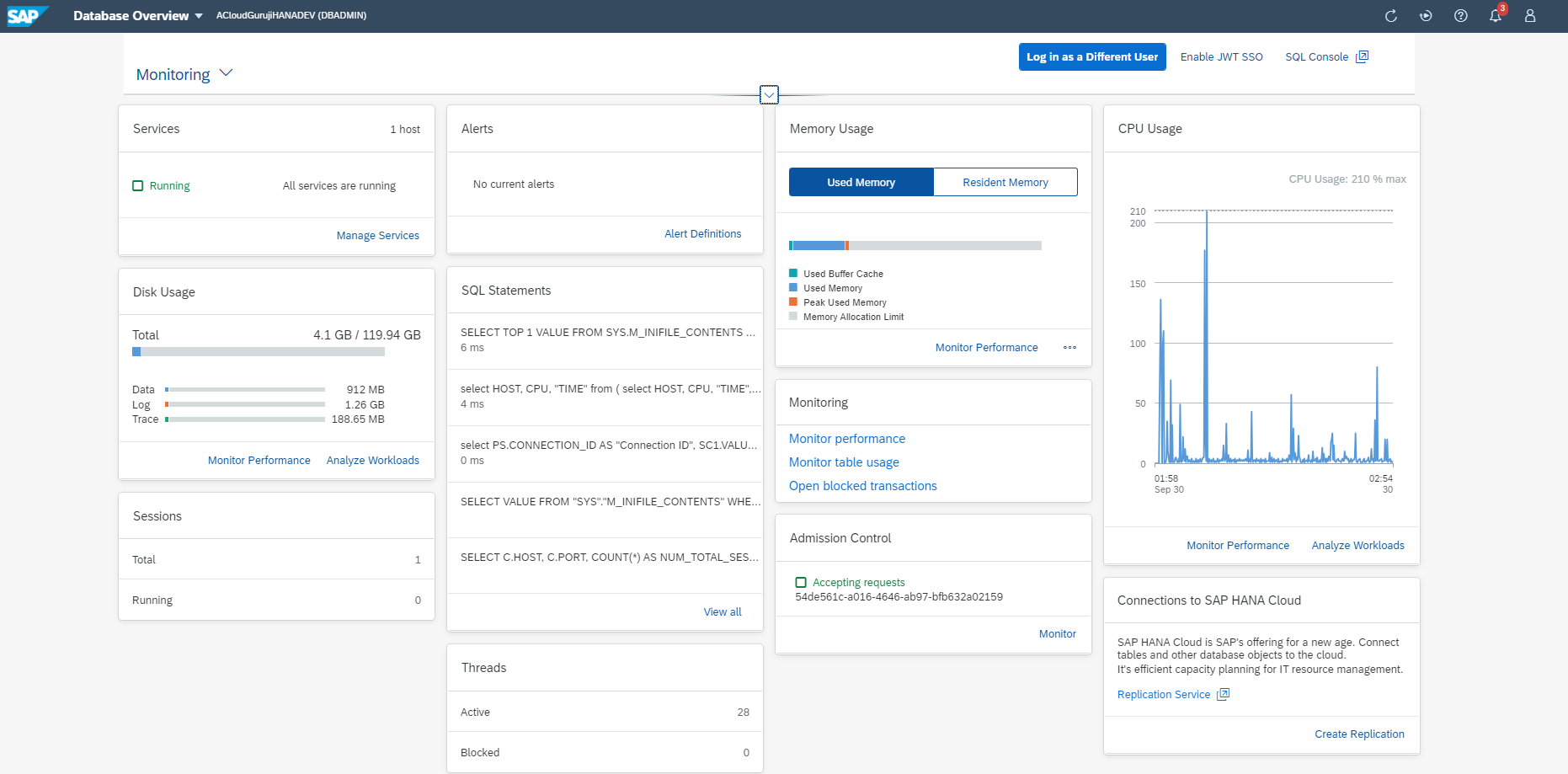Open the help question mark icon
The width and height of the screenshot is (1568, 774).
(1461, 16)
